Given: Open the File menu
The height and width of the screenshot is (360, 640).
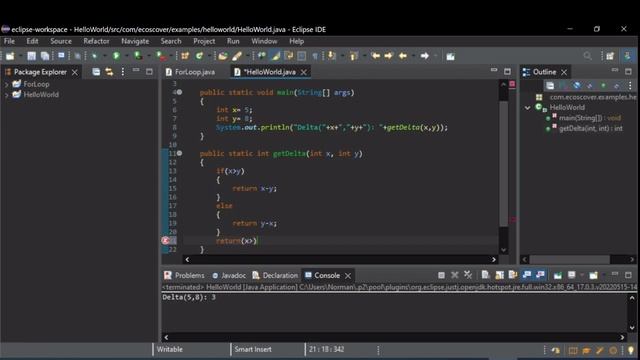Looking at the screenshot, I should [9, 41].
